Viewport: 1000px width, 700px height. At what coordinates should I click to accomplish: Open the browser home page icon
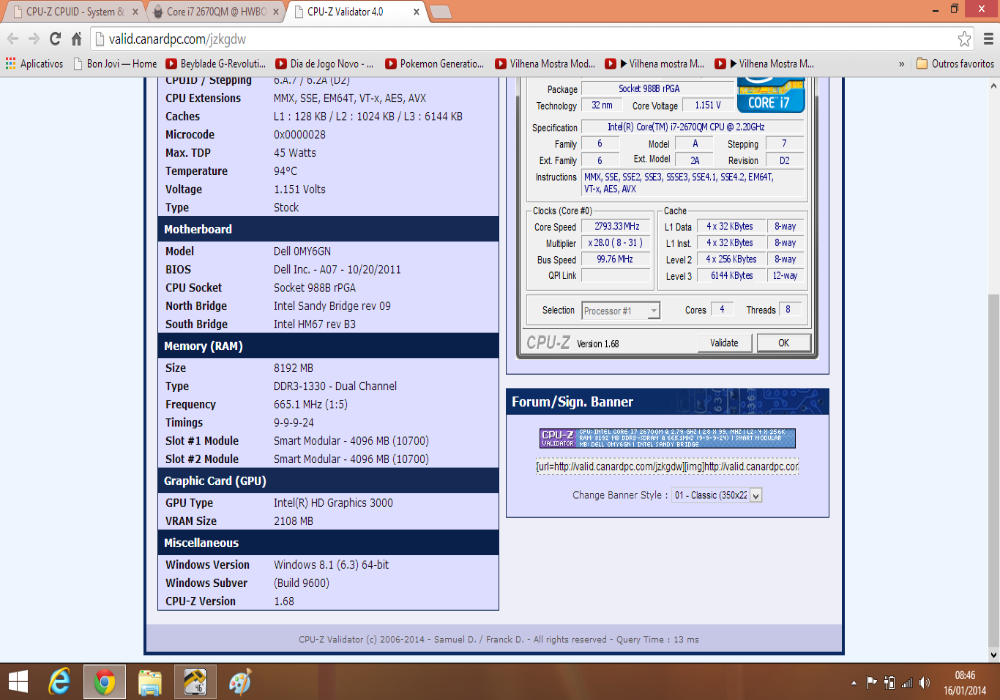coord(77,39)
